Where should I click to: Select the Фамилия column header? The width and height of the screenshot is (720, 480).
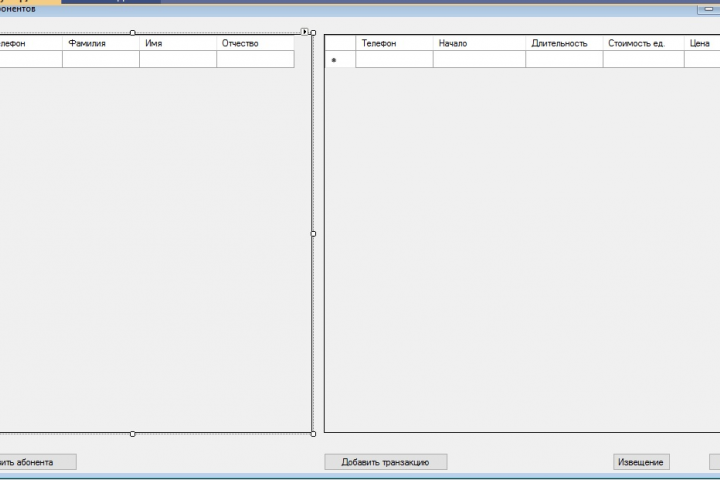101,43
